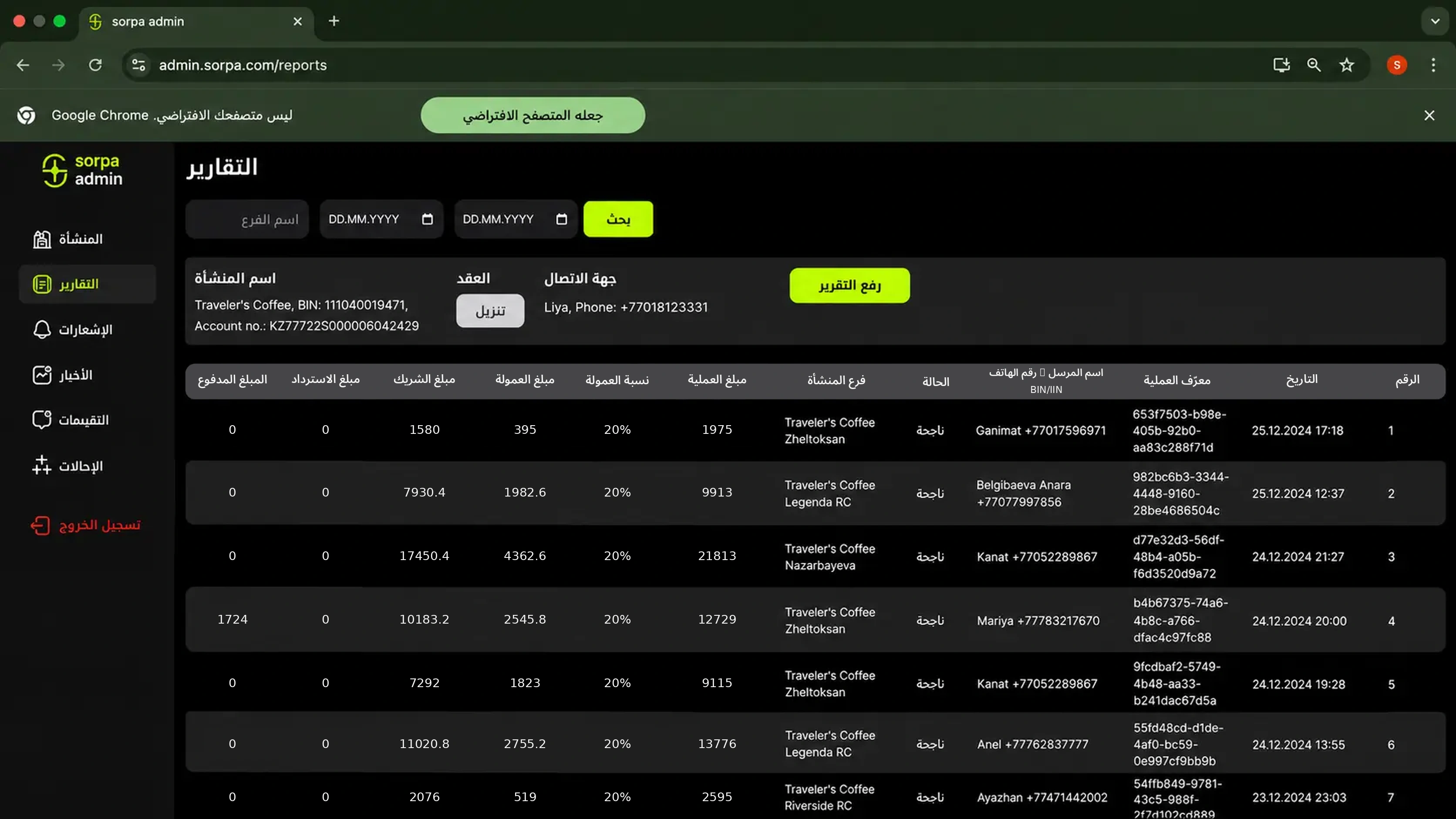1456x819 pixels.
Task: Click the news chart icon in sidebar
Action: pos(42,375)
